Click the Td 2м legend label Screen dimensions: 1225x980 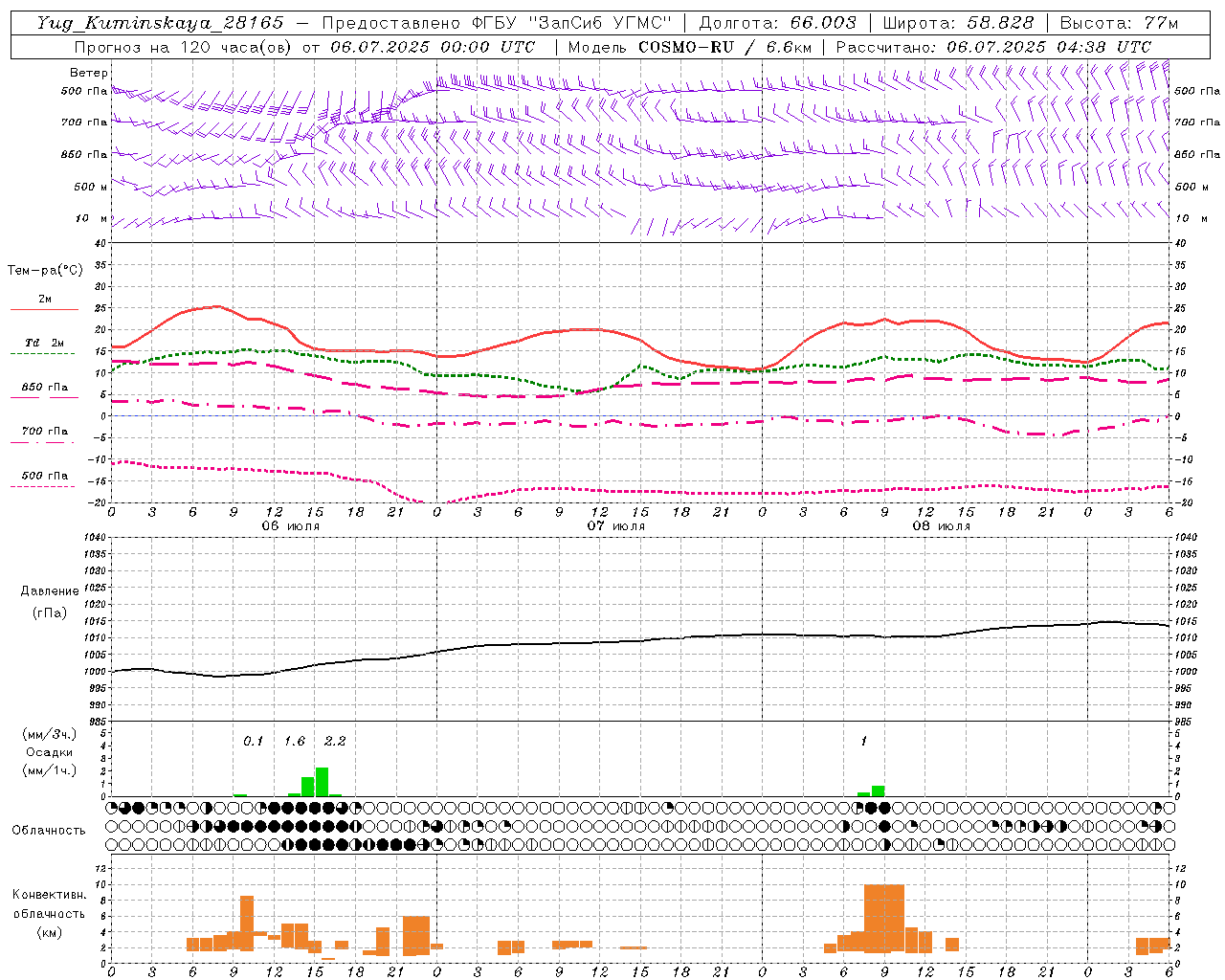(x=44, y=343)
